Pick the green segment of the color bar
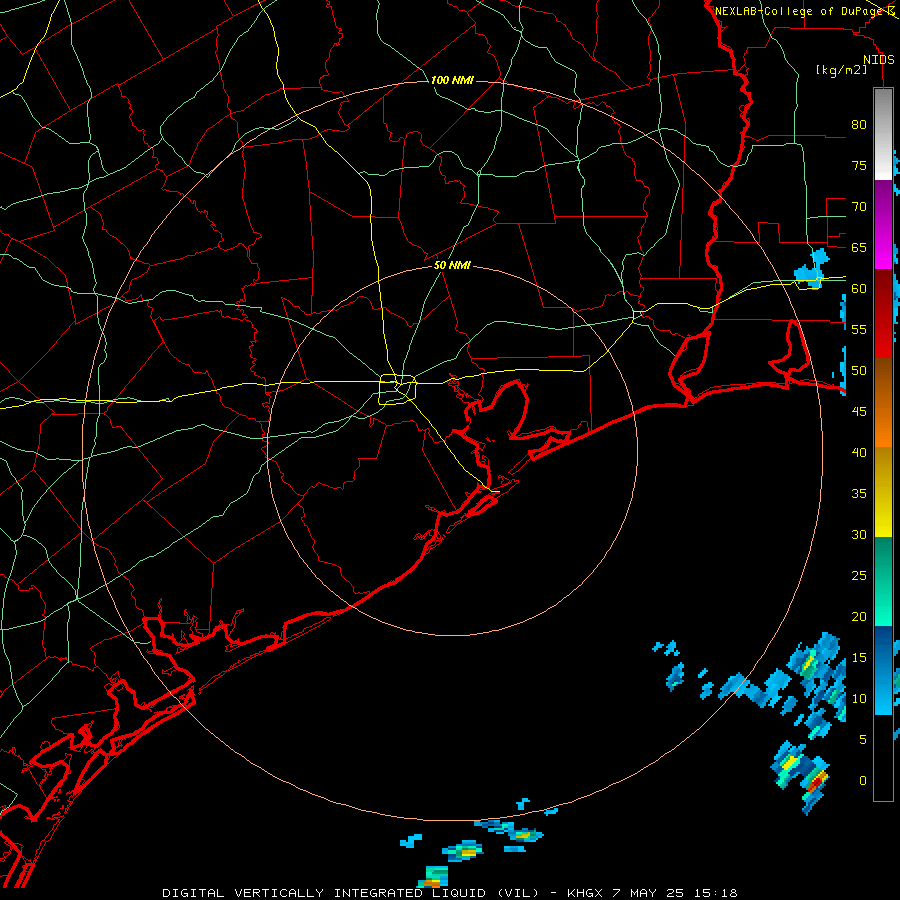900x900 pixels. pyautogui.click(x=883, y=581)
